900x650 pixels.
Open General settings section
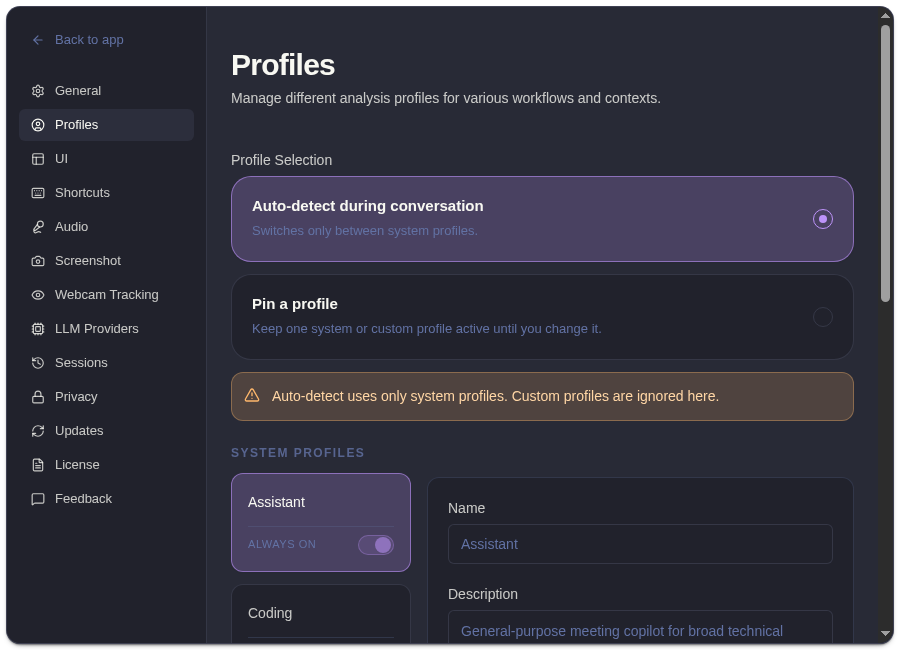pos(106,91)
